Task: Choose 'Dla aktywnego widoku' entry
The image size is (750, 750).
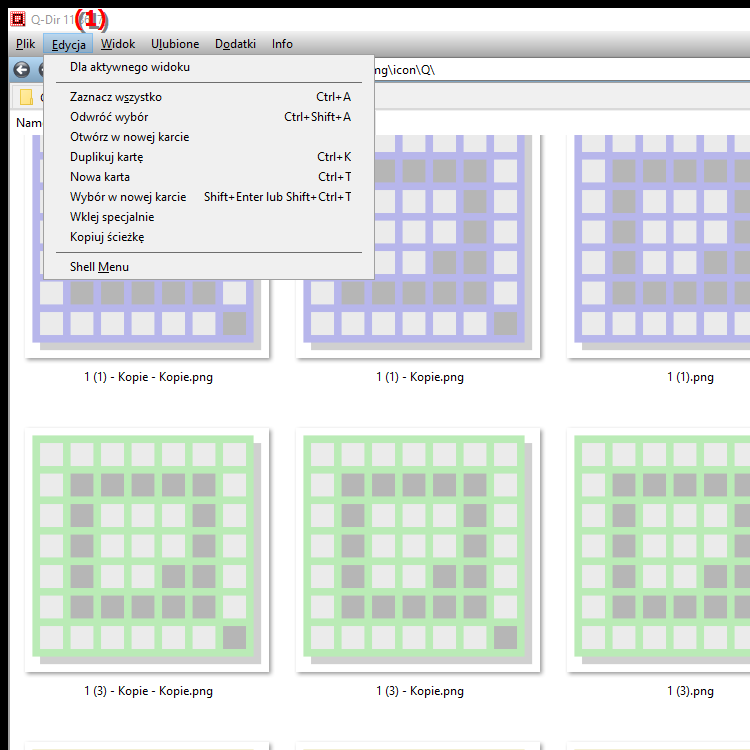Action: point(209,67)
